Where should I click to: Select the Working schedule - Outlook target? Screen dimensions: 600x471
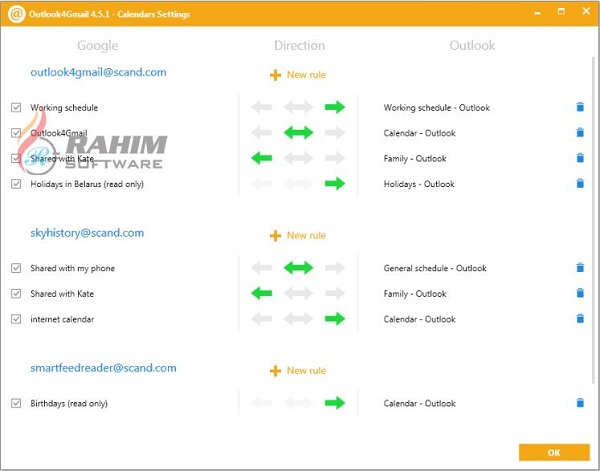click(x=437, y=108)
